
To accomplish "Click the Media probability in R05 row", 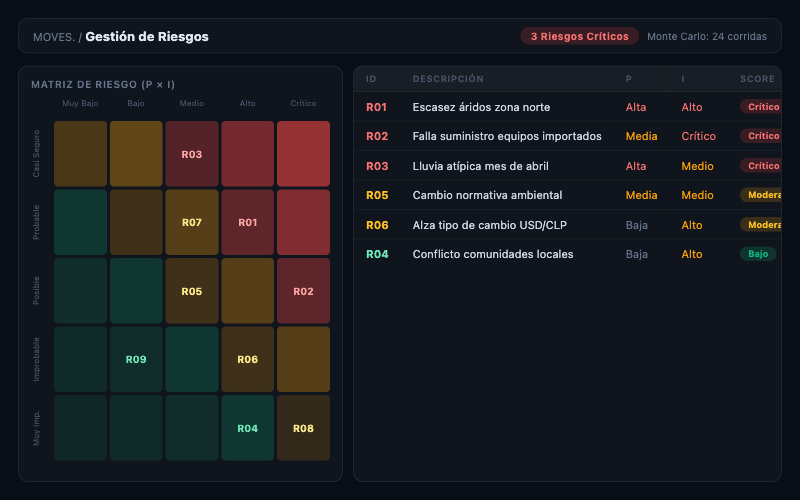I will coord(641,195).
